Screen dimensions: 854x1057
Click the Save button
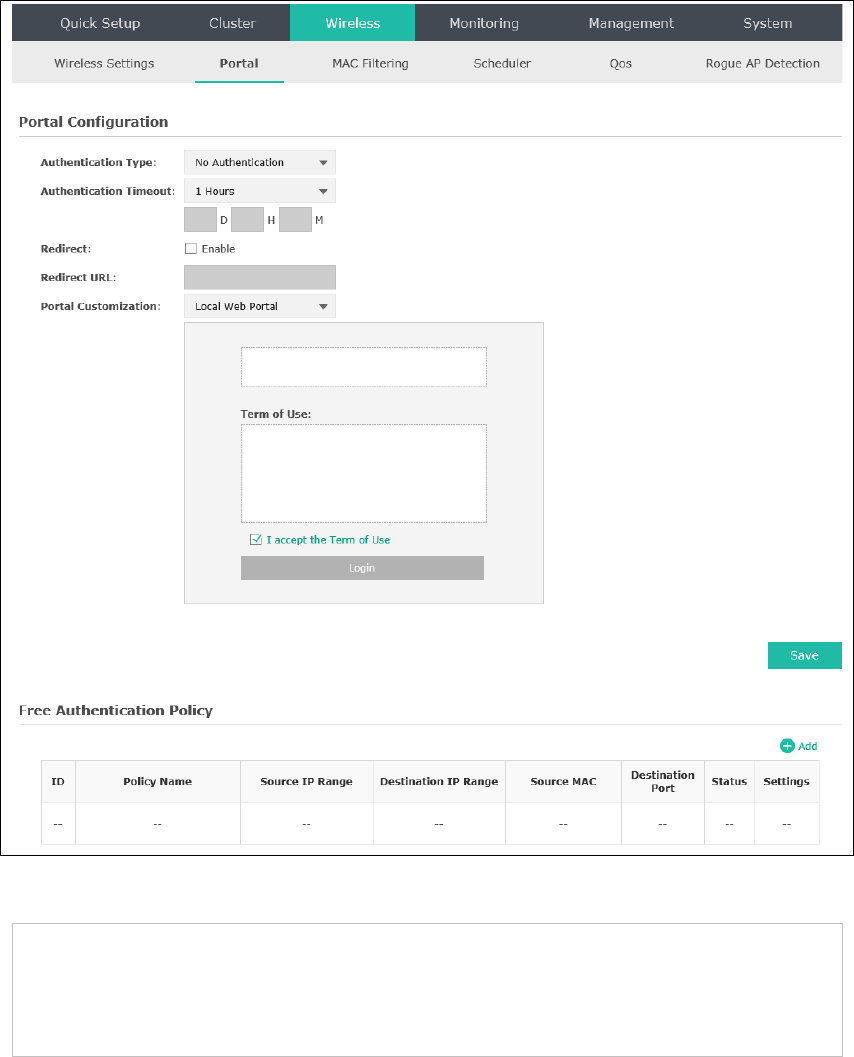coord(804,655)
